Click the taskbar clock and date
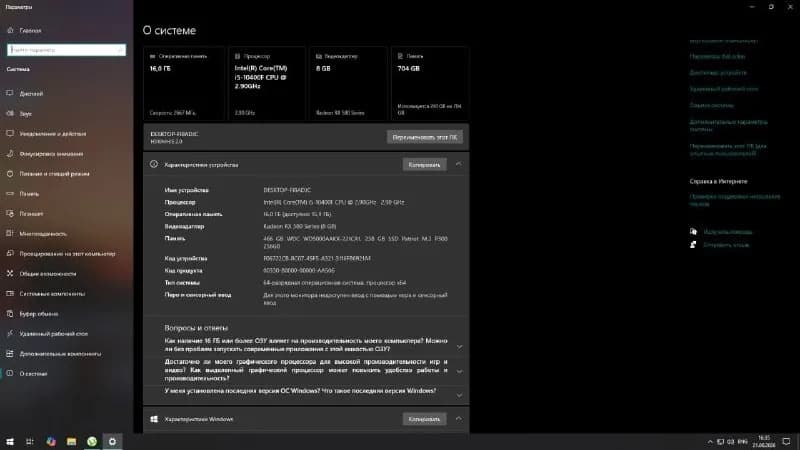The height and width of the screenshot is (450, 800). pos(764,441)
